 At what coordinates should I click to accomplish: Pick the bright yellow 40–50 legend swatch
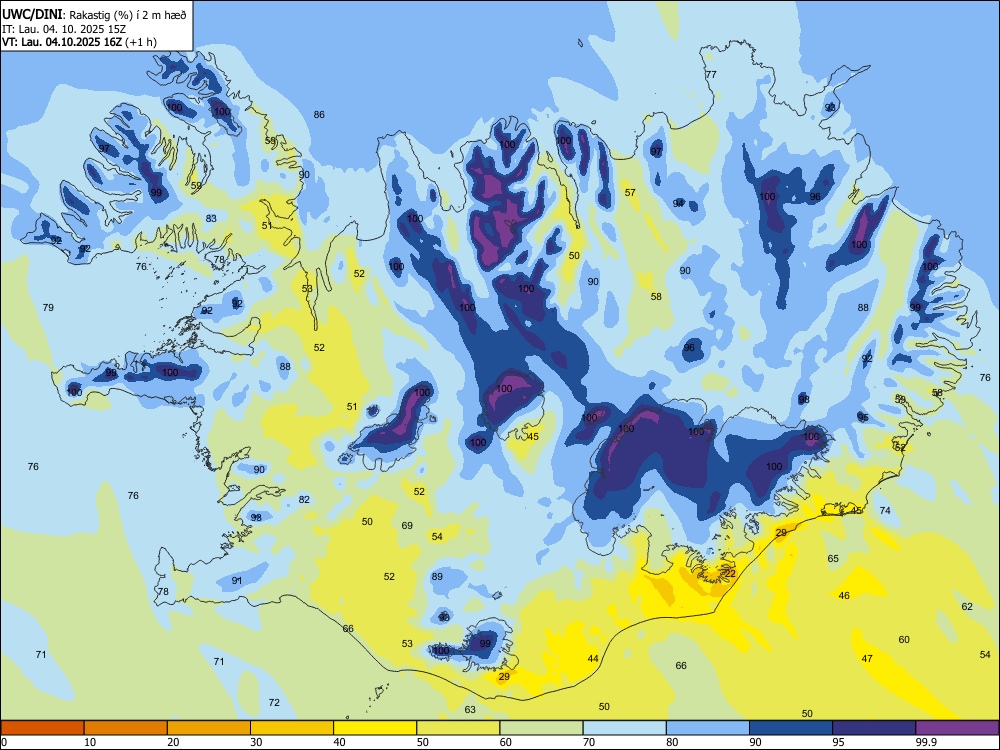375,728
